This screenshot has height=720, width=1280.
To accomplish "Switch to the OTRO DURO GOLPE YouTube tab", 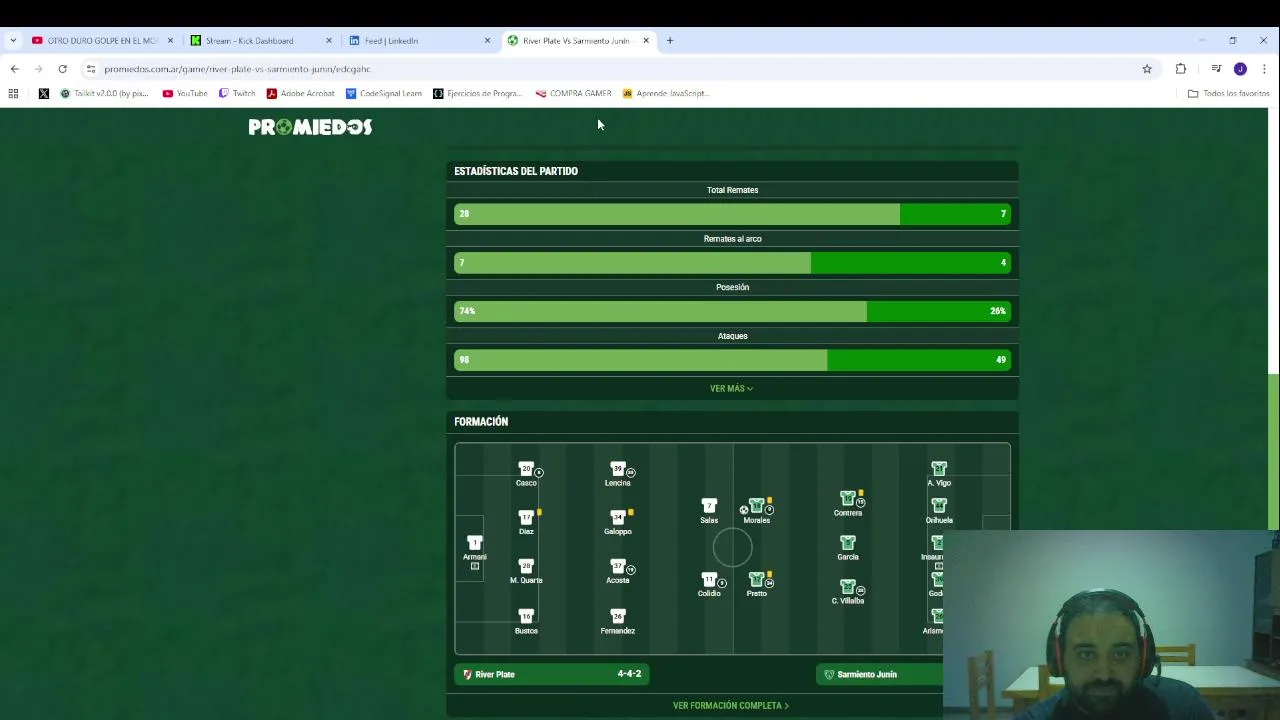I will 103,41.
